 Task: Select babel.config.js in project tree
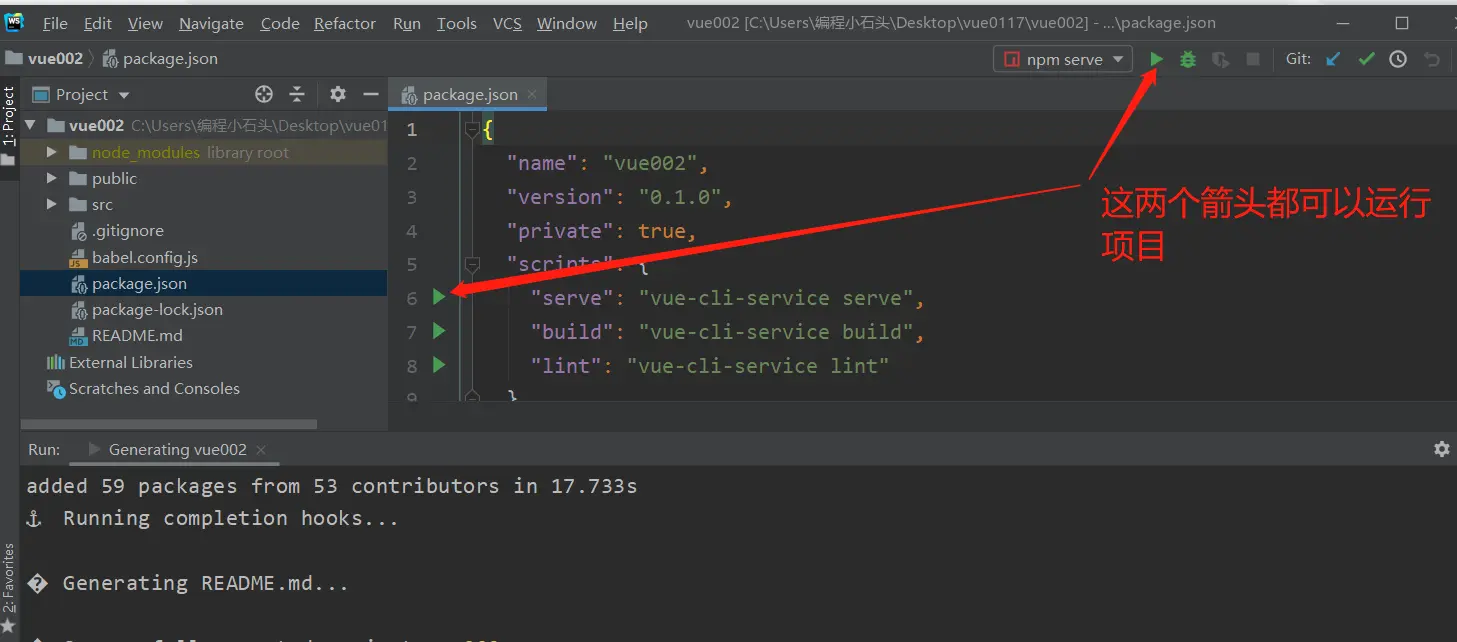point(144,257)
